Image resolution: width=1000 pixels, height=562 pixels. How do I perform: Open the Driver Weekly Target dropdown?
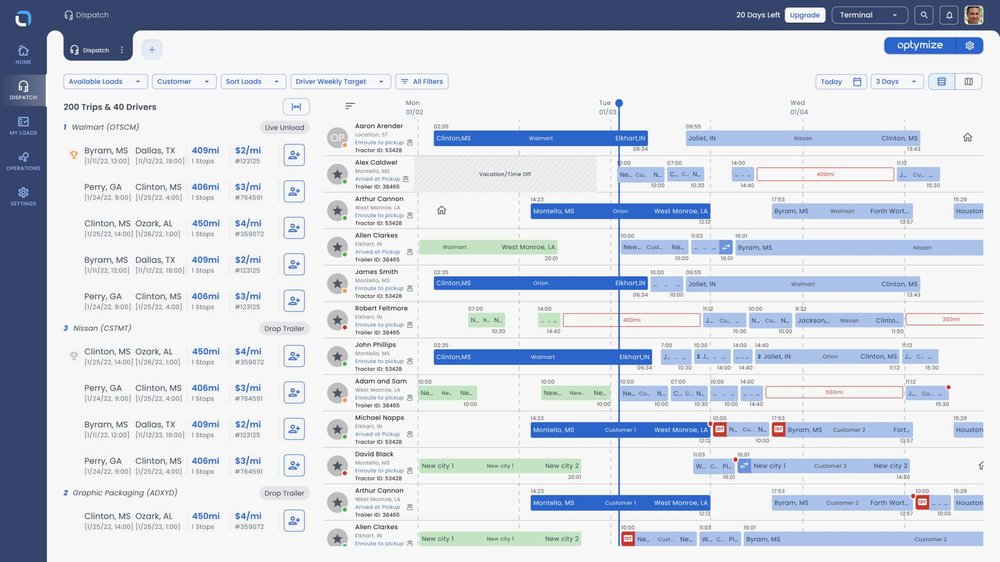click(341, 82)
